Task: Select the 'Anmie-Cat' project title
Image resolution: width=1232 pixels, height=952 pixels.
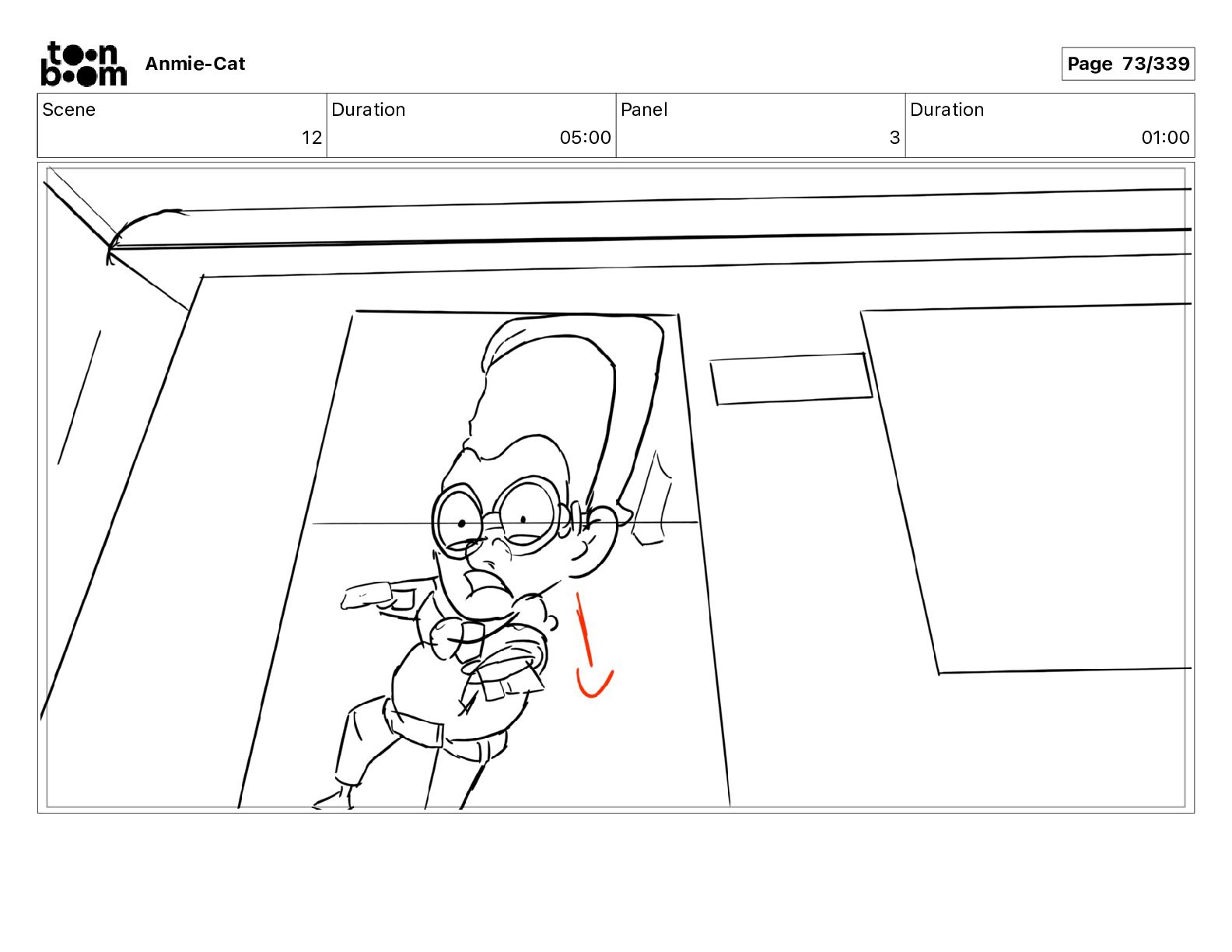Action: (x=195, y=64)
